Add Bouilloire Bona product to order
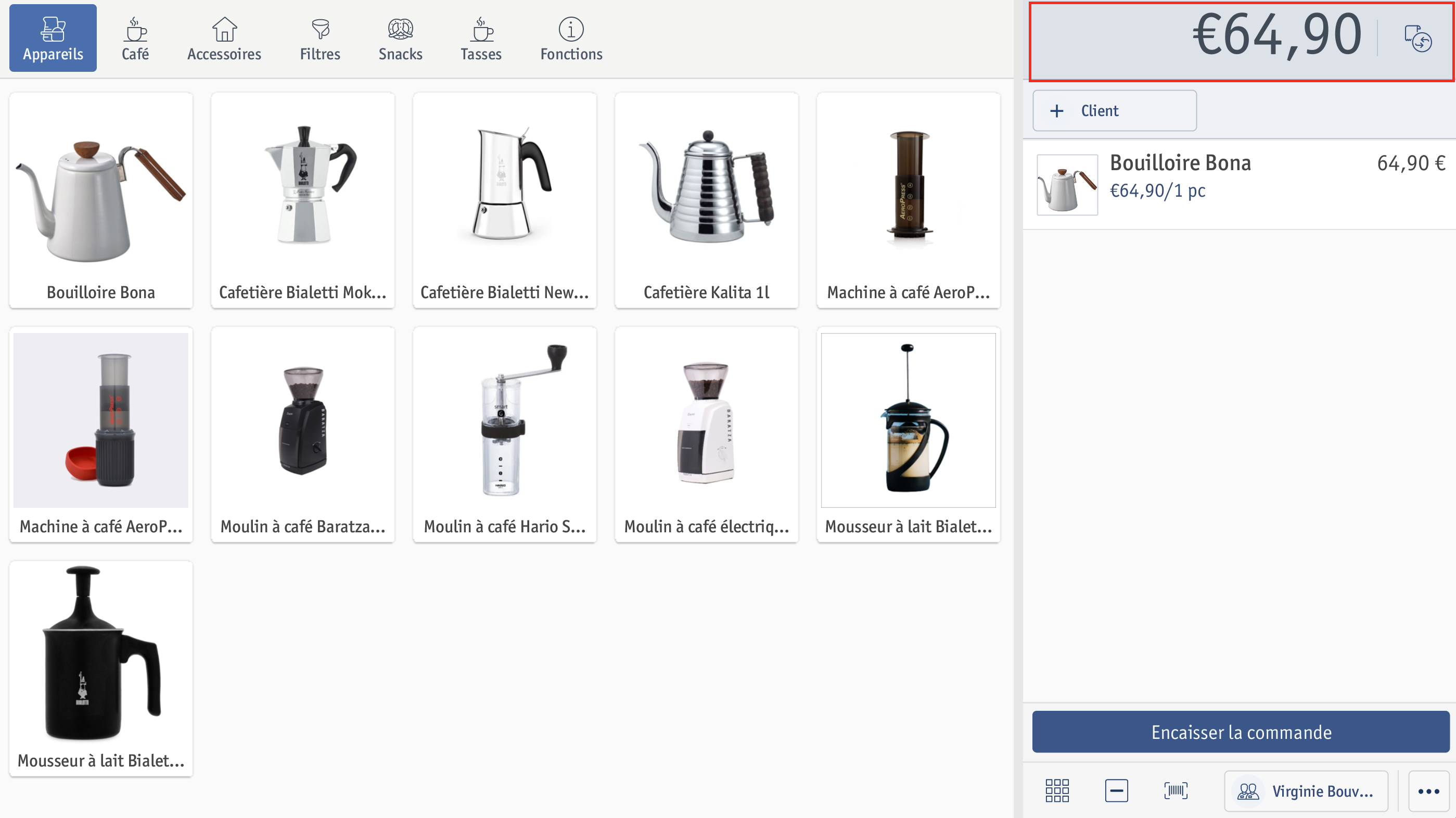This screenshot has height=818, width=1456. tap(101, 201)
